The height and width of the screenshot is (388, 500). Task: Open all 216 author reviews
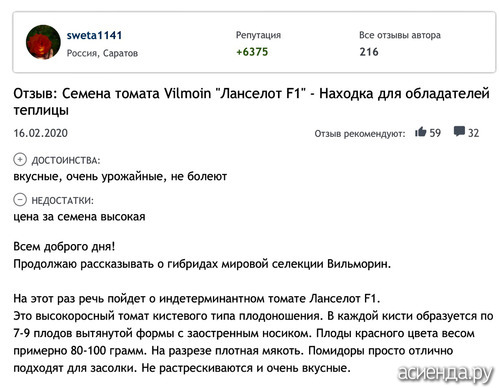click(x=369, y=52)
